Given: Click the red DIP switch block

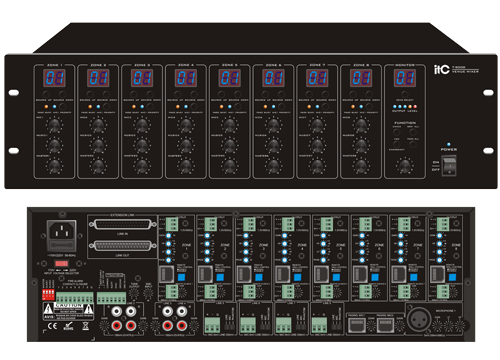Looking at the screenshot, I should (48, 295).
